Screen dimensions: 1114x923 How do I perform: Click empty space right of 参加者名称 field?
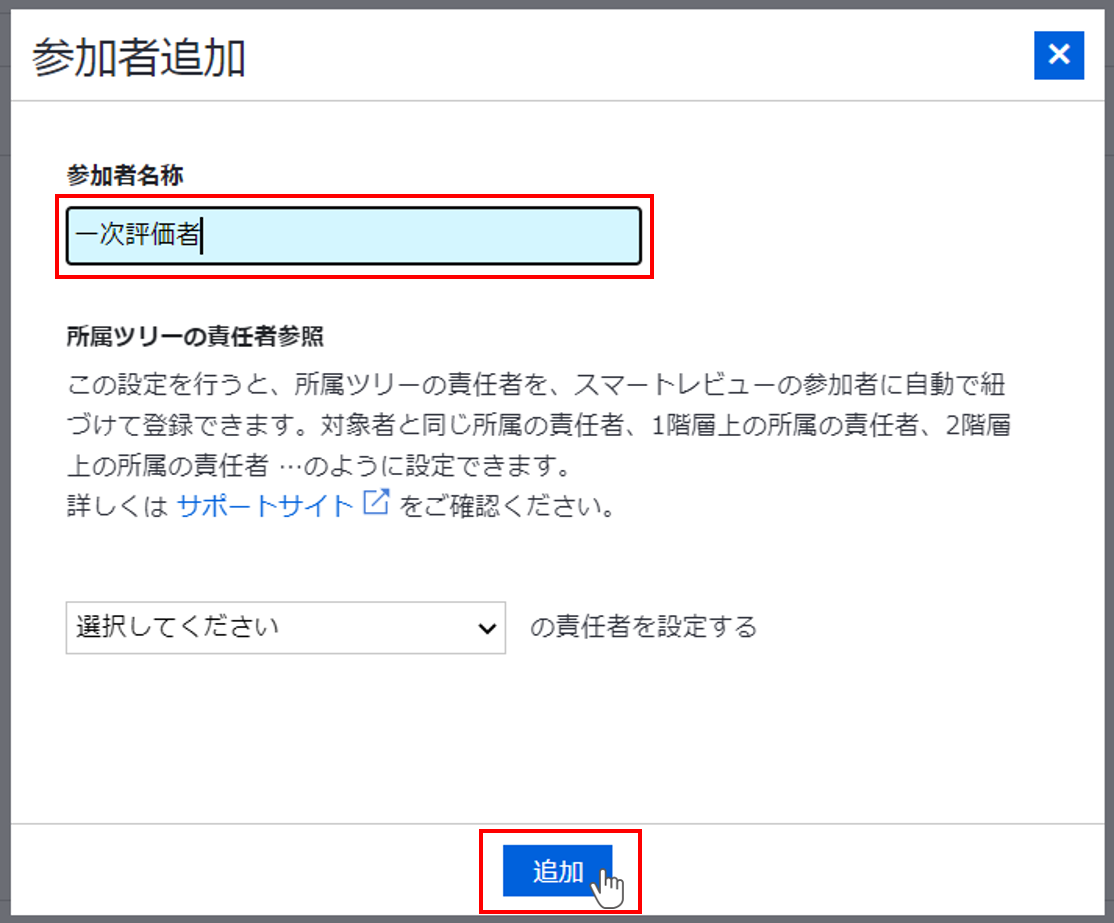pos(850,236)
